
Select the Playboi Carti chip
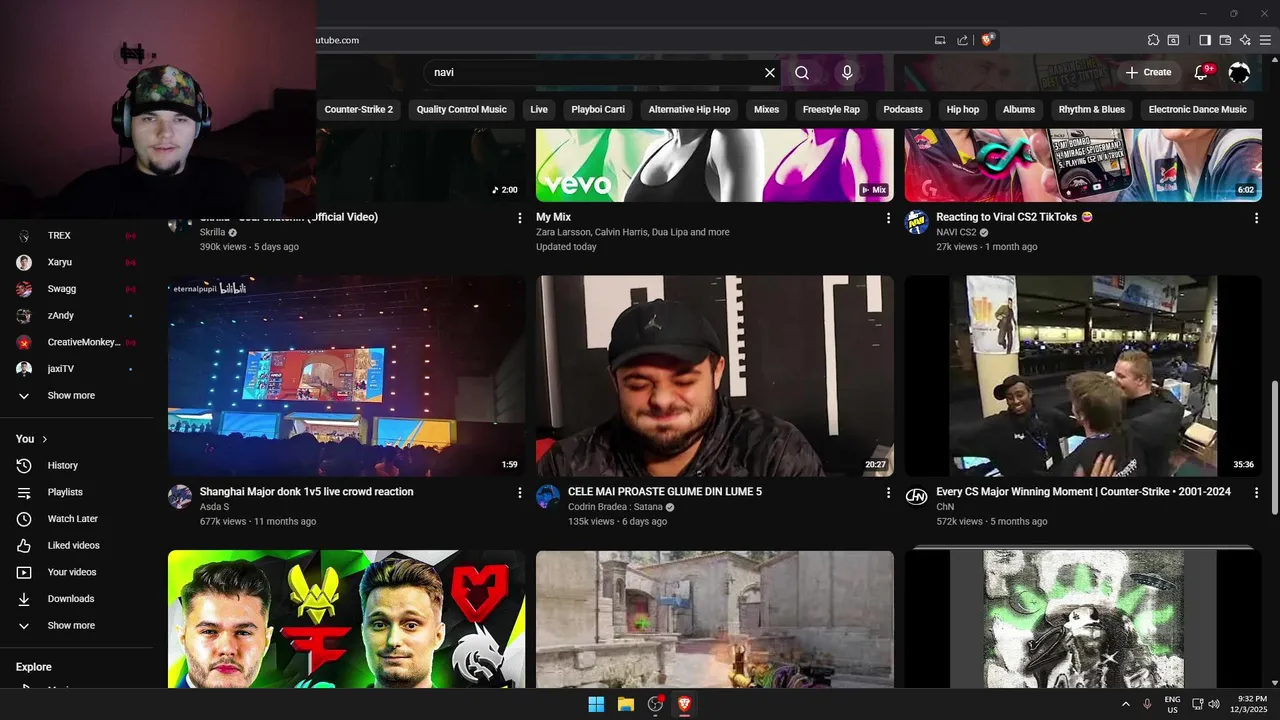click(598, 110)
